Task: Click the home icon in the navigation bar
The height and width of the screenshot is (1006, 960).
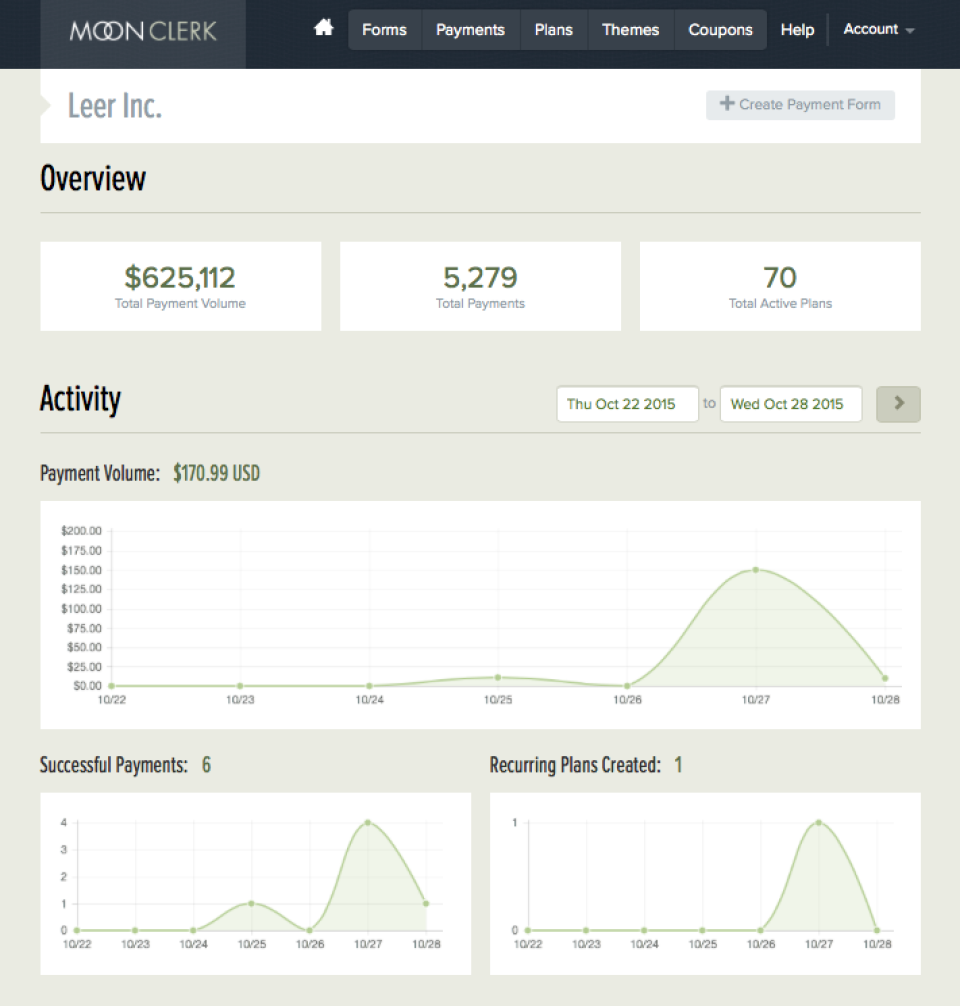Action: pyautogui.click(x=323, y=29)
